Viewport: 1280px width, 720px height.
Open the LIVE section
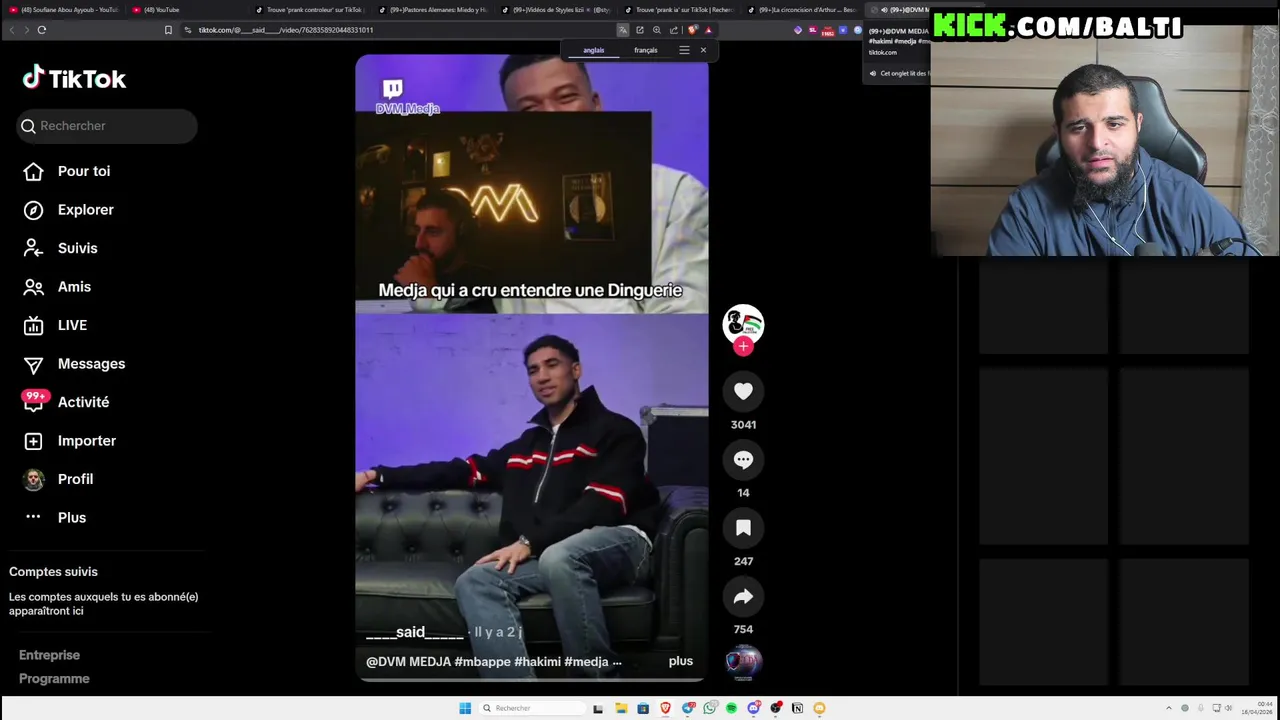click(72, 325)
